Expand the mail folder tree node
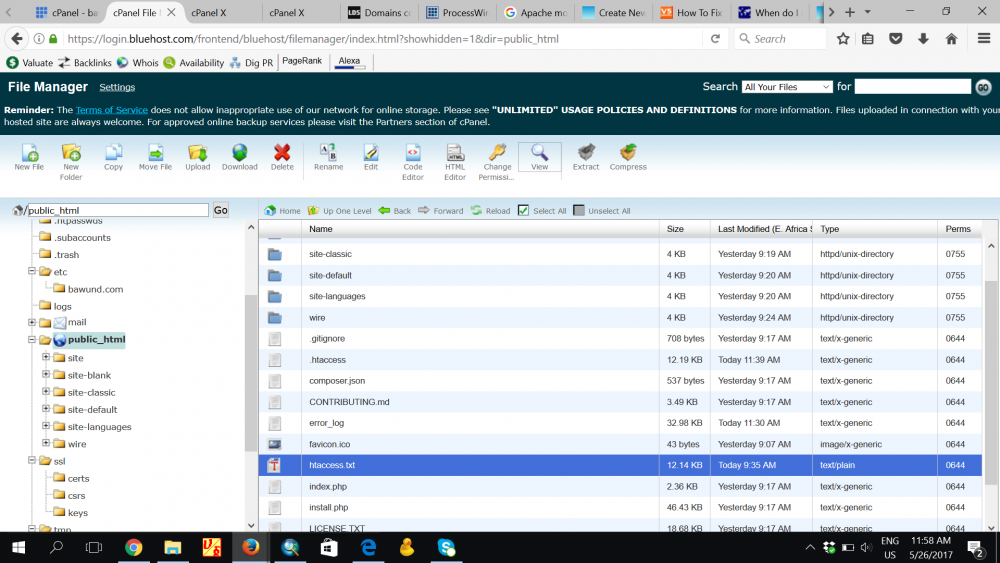Screen dimensions: 1000x563 pyautogui.click(x=32, y=322)
